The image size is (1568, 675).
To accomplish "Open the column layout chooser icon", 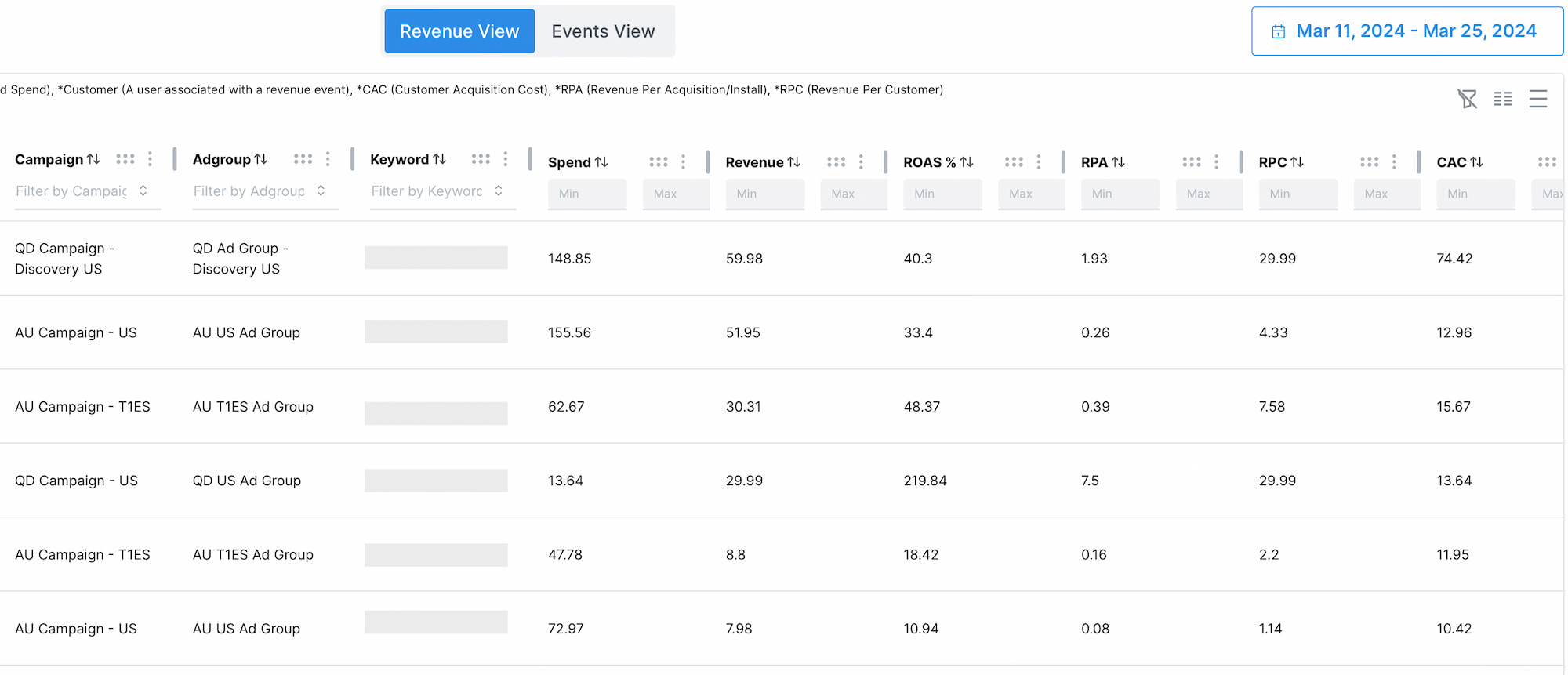I will (1502, 99).
